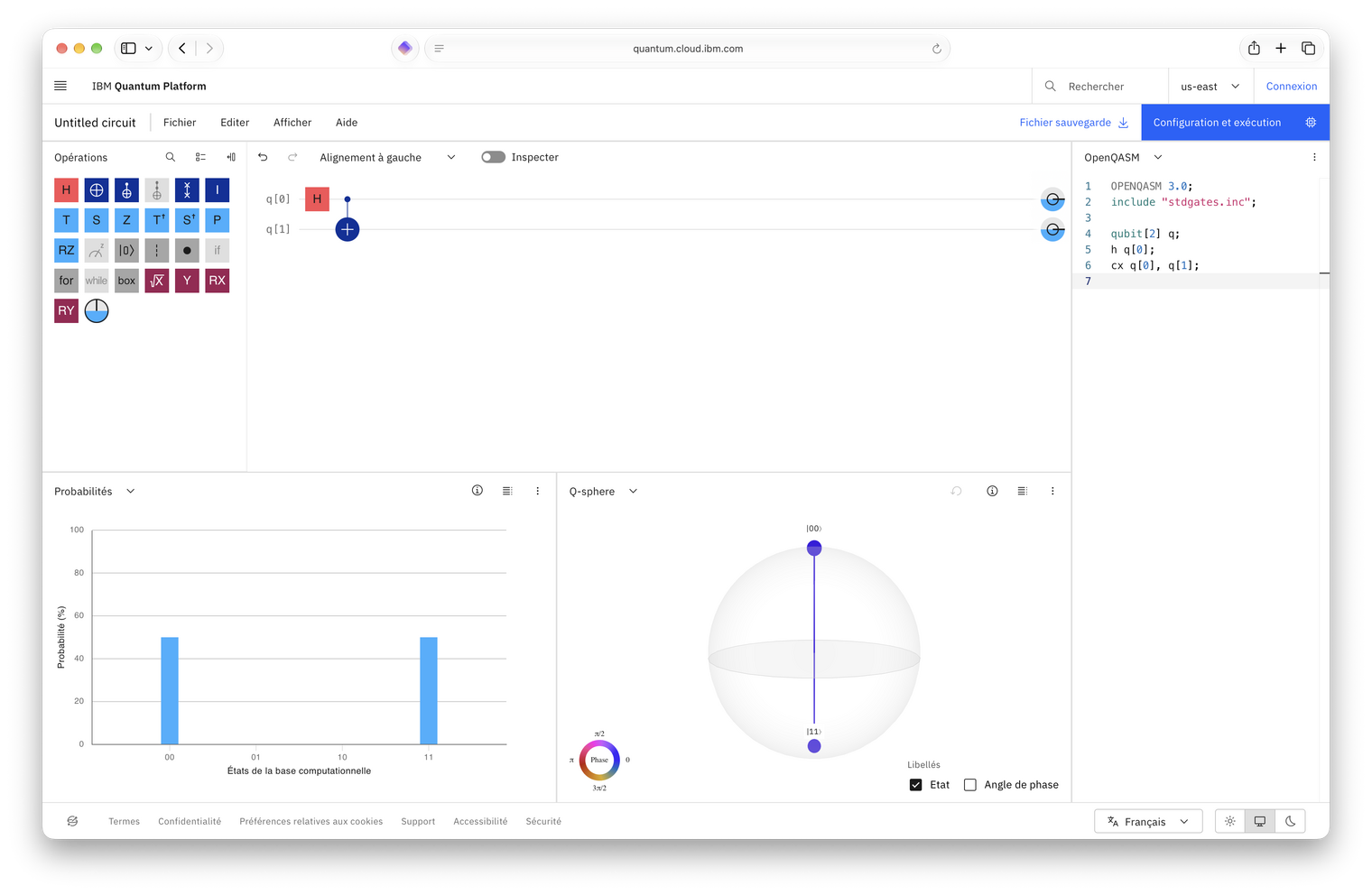Select the RX rotation gate
1372x895 pixels.
[217, 281]
